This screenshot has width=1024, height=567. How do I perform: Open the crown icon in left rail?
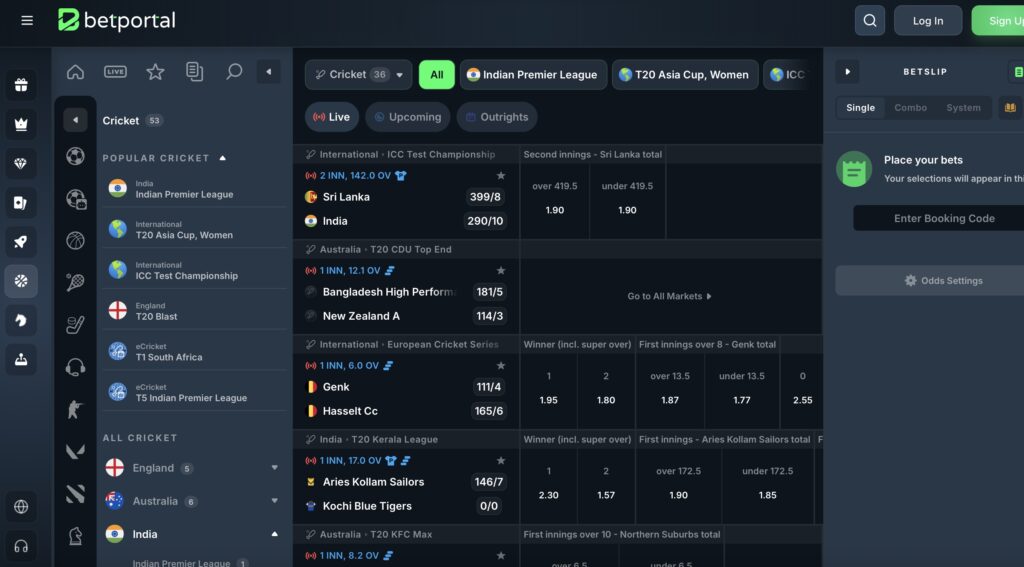pyautogui.click(x=21, y=124)
